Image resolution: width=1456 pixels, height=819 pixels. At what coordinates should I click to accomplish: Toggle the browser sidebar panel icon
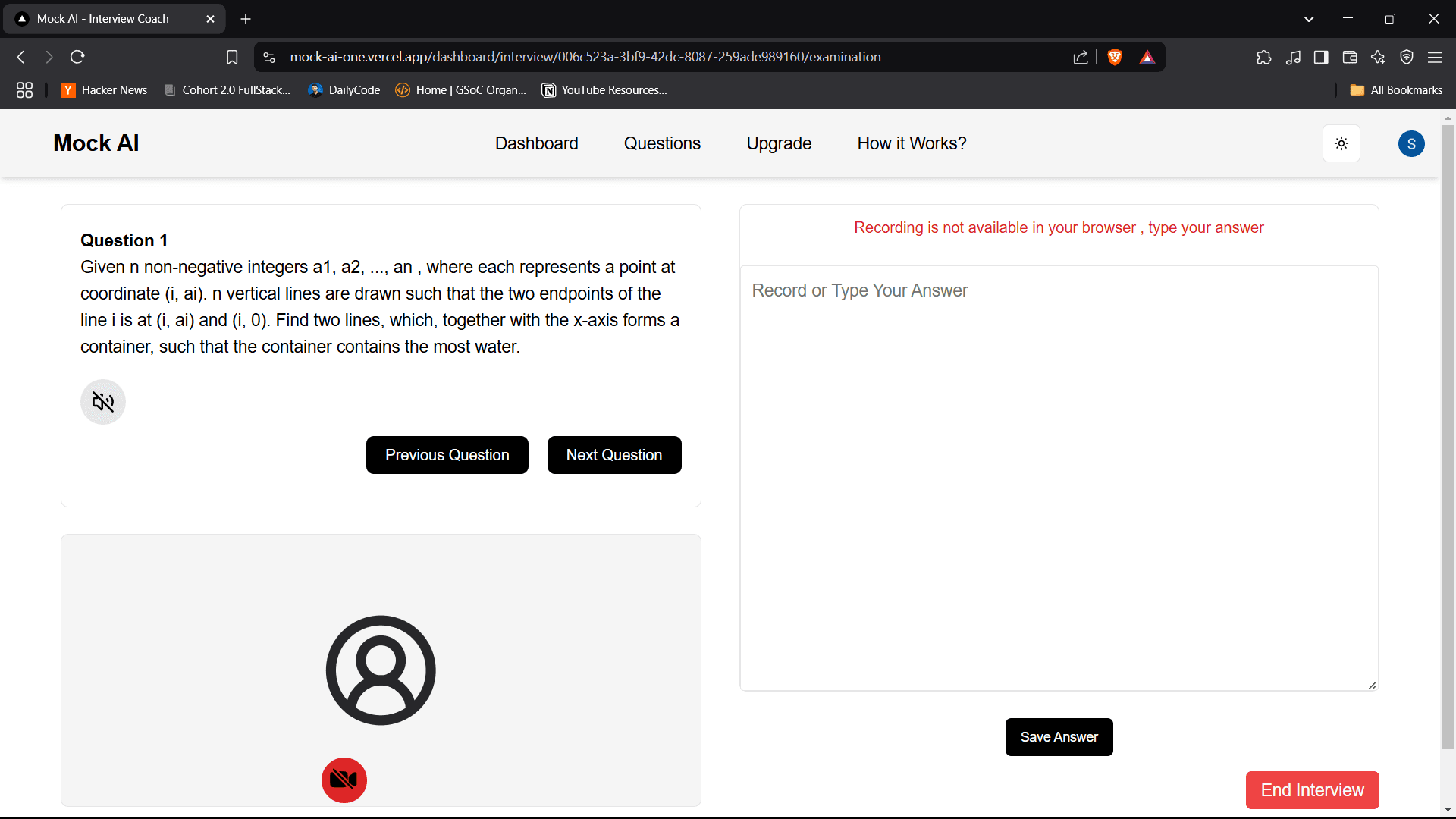coord(1321,57)
